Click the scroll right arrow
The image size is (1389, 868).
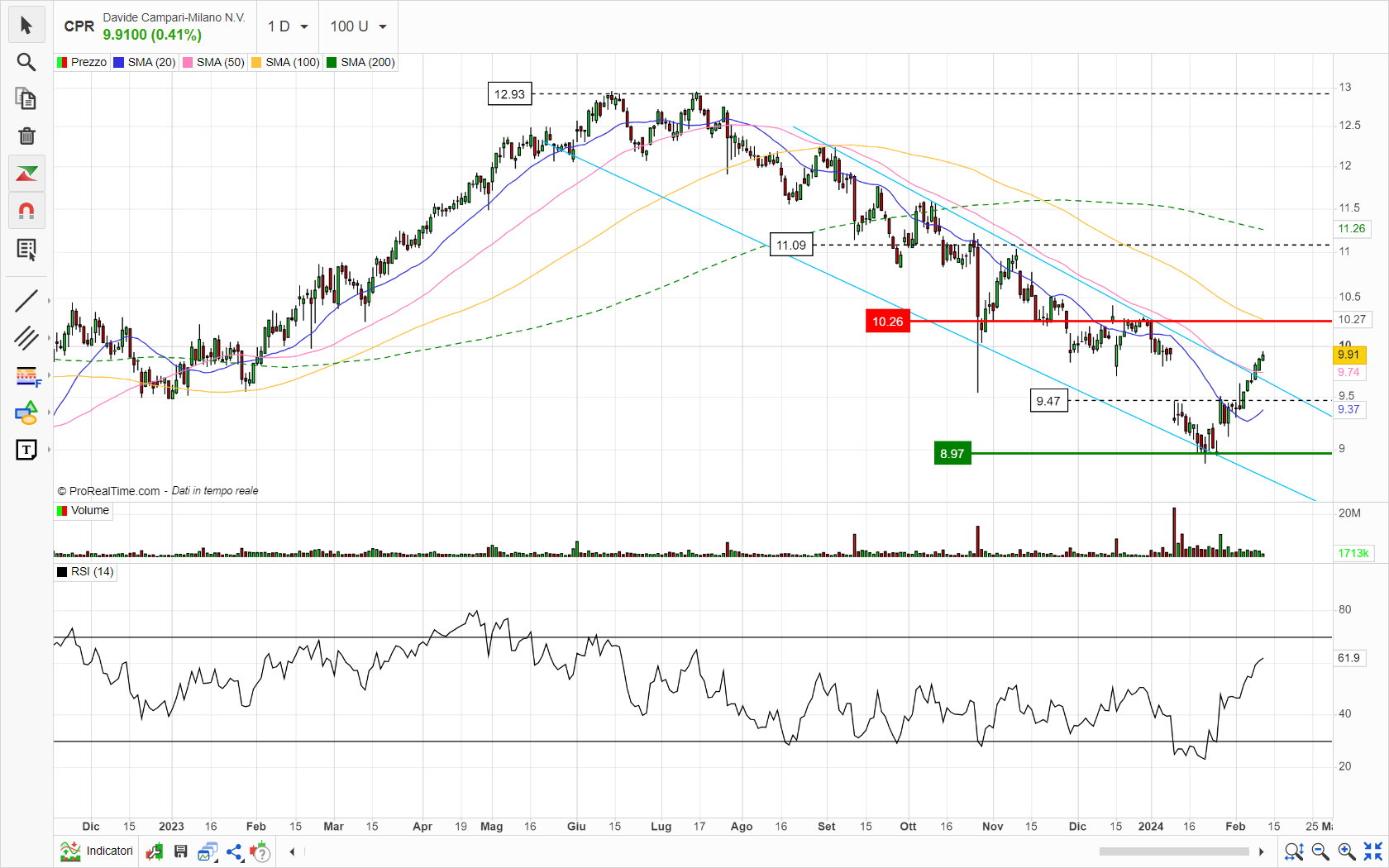pos(1261,851)
